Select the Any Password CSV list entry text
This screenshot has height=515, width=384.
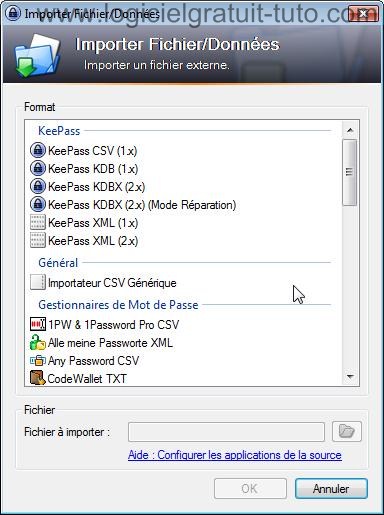(x=93, y=361)
